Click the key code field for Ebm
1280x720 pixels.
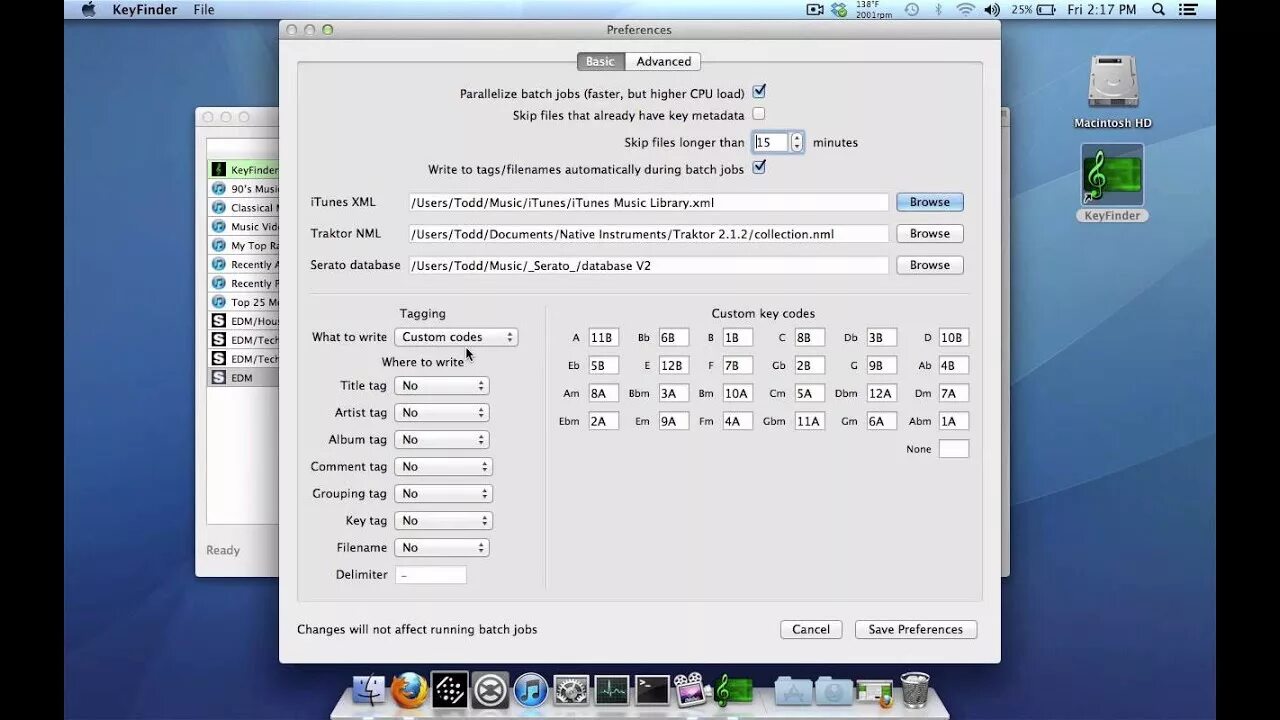(x=603, y=421)
